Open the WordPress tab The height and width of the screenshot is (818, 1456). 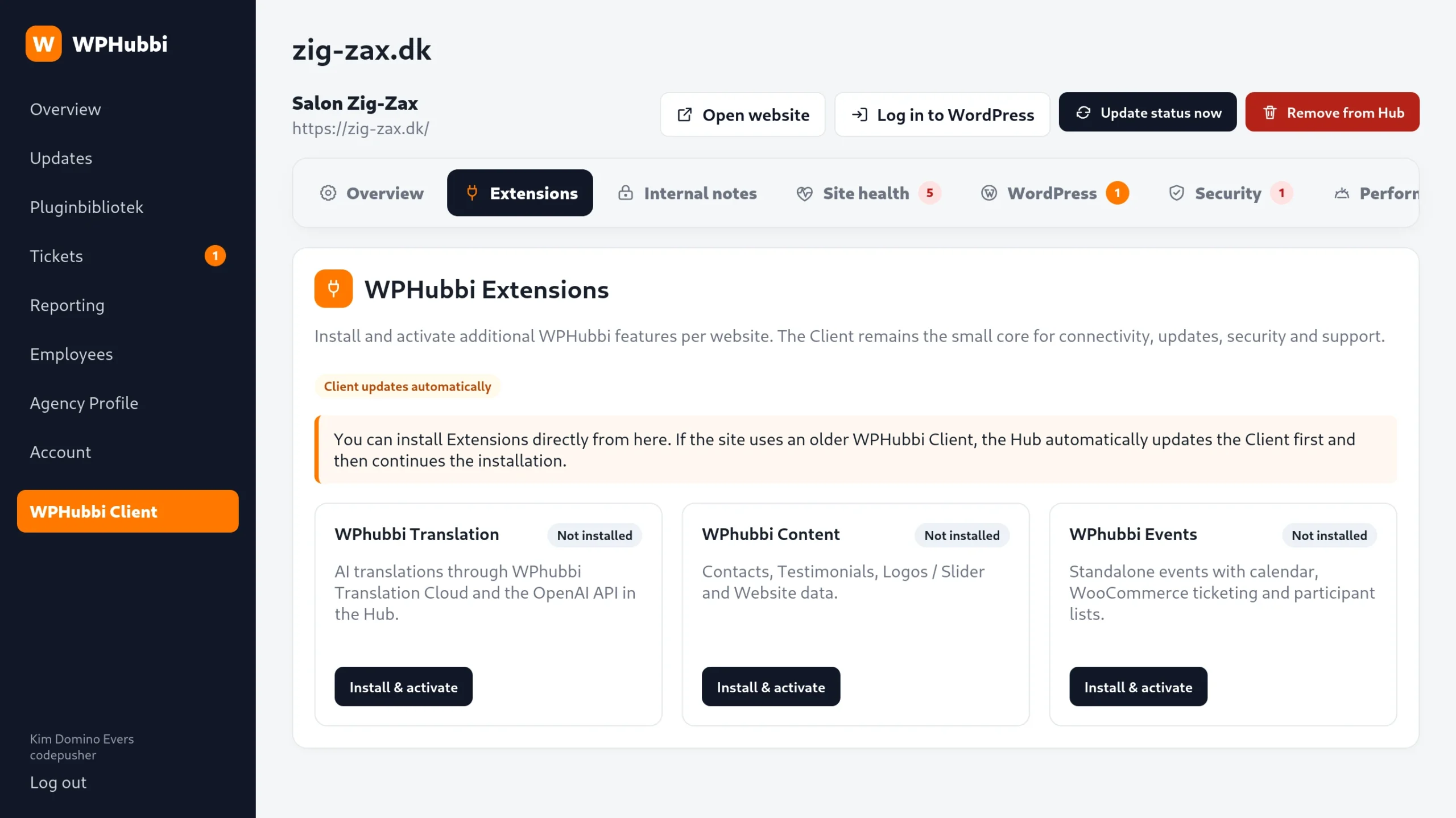1054,193
